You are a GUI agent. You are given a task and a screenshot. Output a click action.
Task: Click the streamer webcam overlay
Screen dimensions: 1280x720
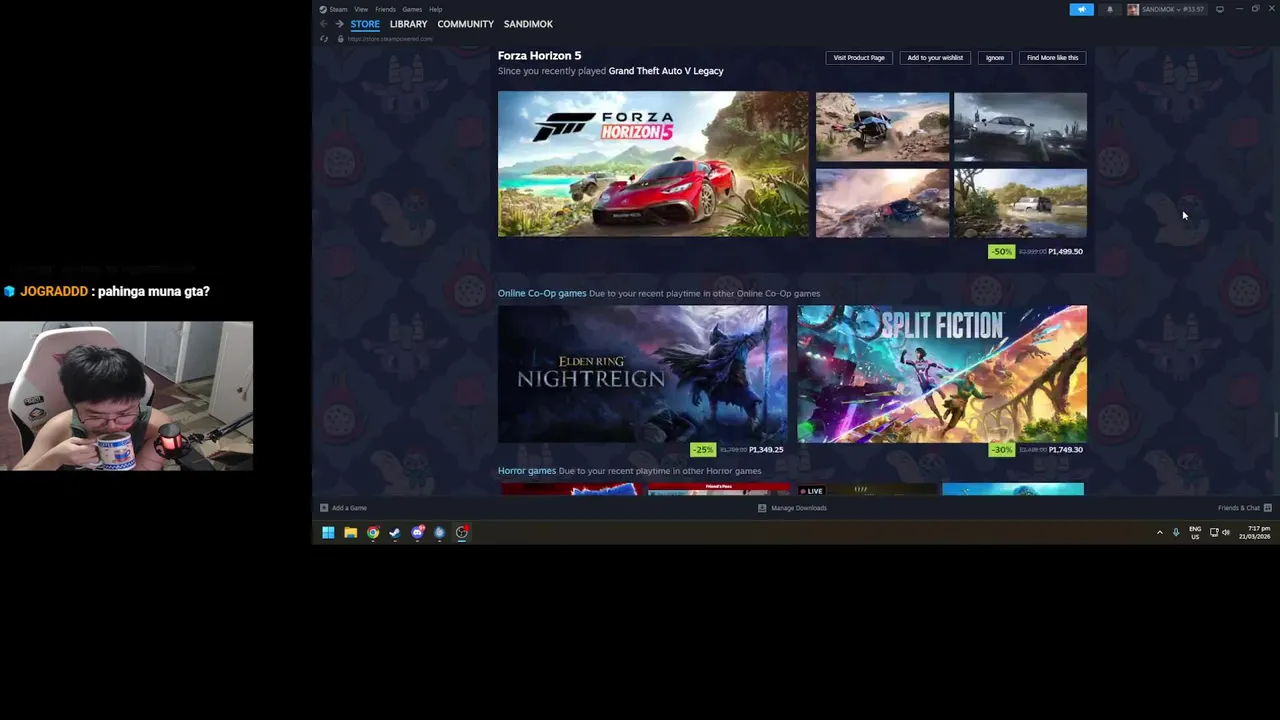(x=127, y=396)
